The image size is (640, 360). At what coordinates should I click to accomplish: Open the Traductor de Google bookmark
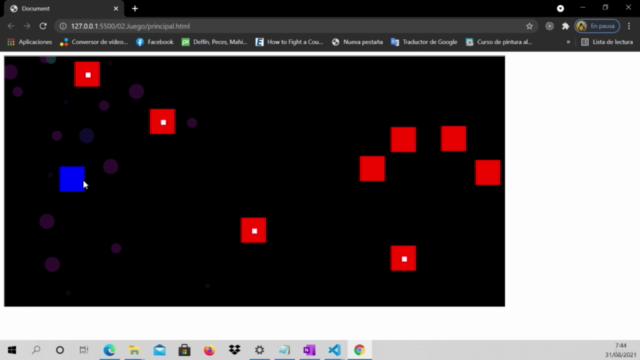click(x=424, y=42)
